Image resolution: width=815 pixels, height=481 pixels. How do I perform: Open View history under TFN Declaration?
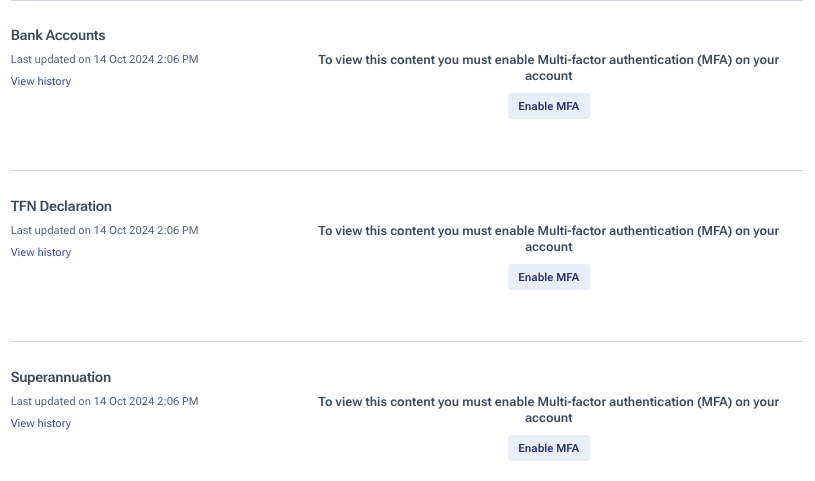tap(41, 252)
